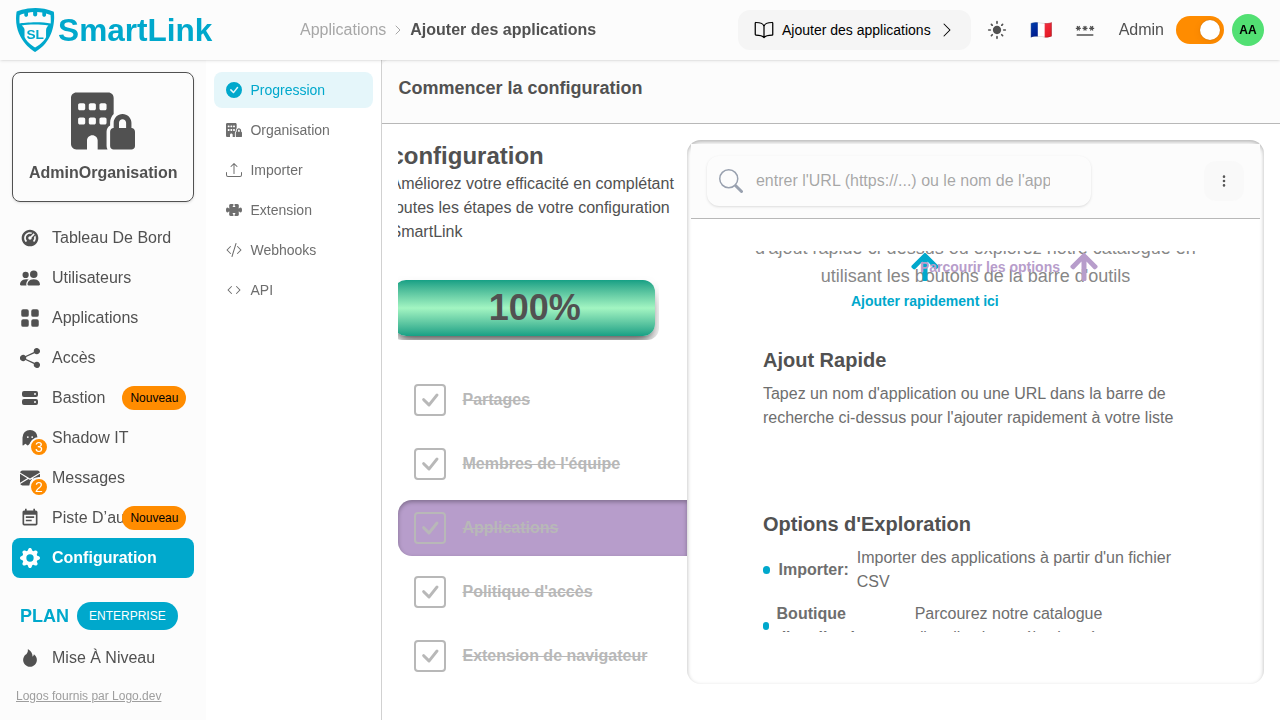Click the three-dot icon in top bar
This screenshot has height=720, width=1280.
point(1085,30)
